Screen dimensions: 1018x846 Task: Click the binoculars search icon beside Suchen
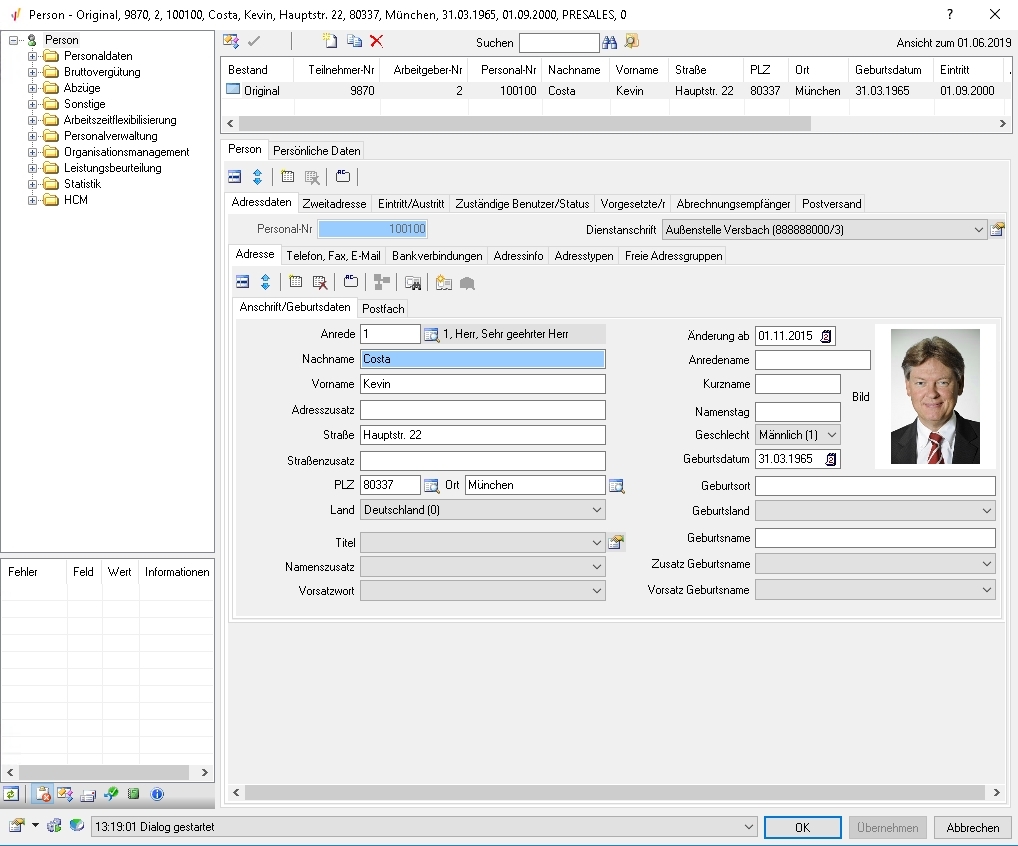tap(609, 42)
